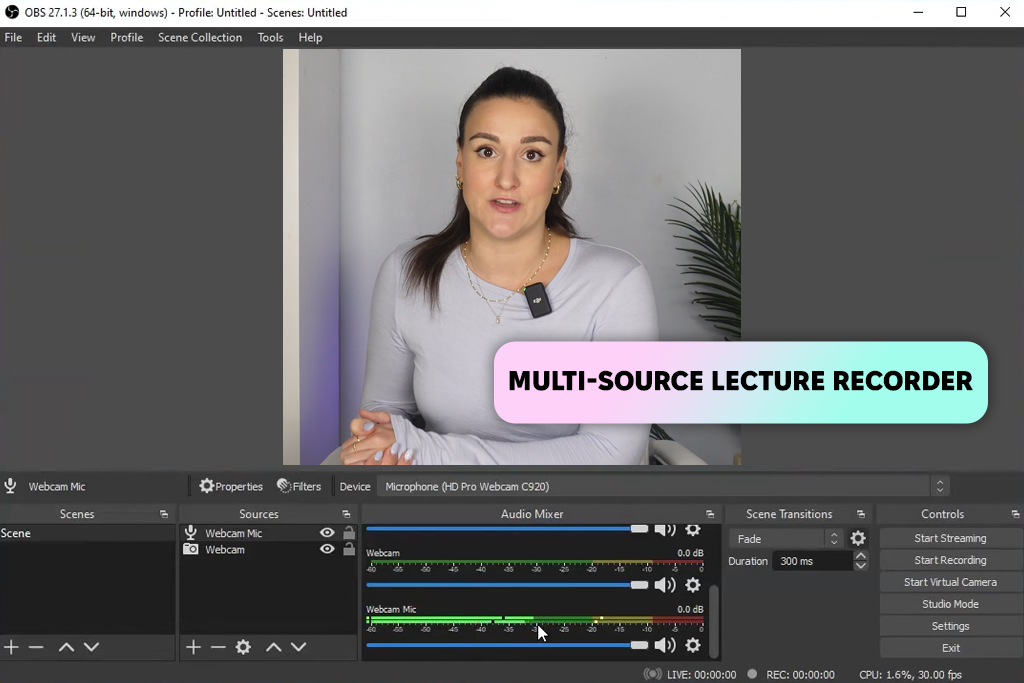Adjust the Webcam volume slider
Viewport: 1024px width, 683px height.
tap(507, 585)
